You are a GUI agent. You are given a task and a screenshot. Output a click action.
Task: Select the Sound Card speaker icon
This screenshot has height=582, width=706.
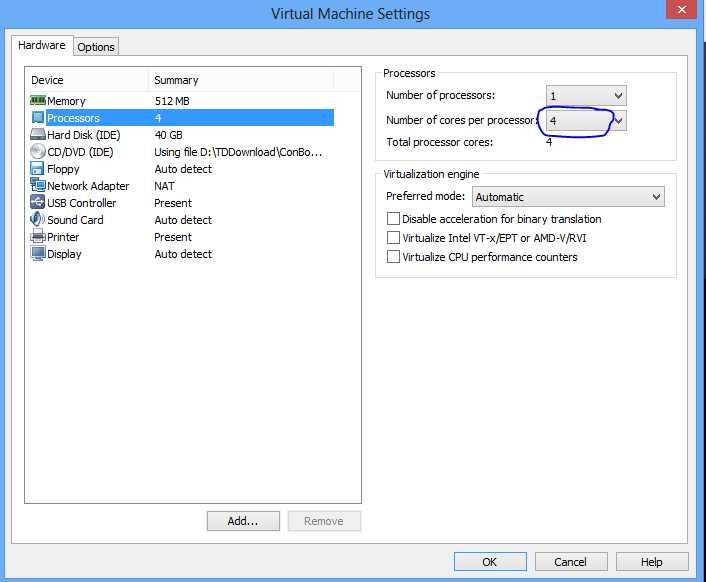pyautogui.click(x=38, y=220)
